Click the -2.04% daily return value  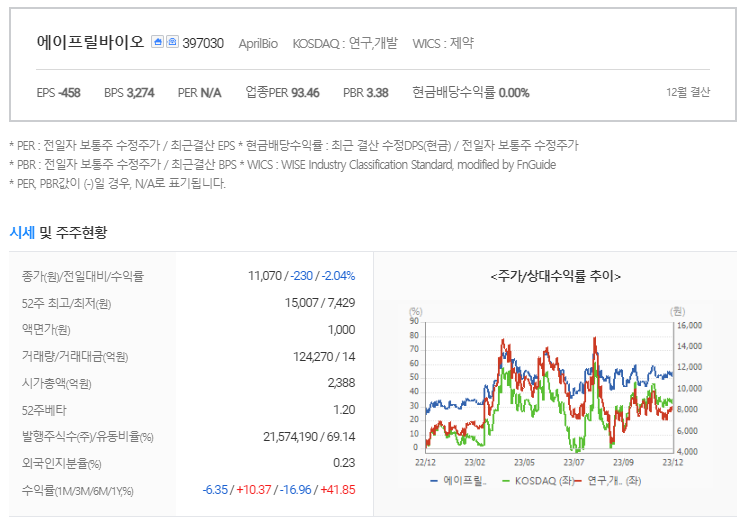338,276
